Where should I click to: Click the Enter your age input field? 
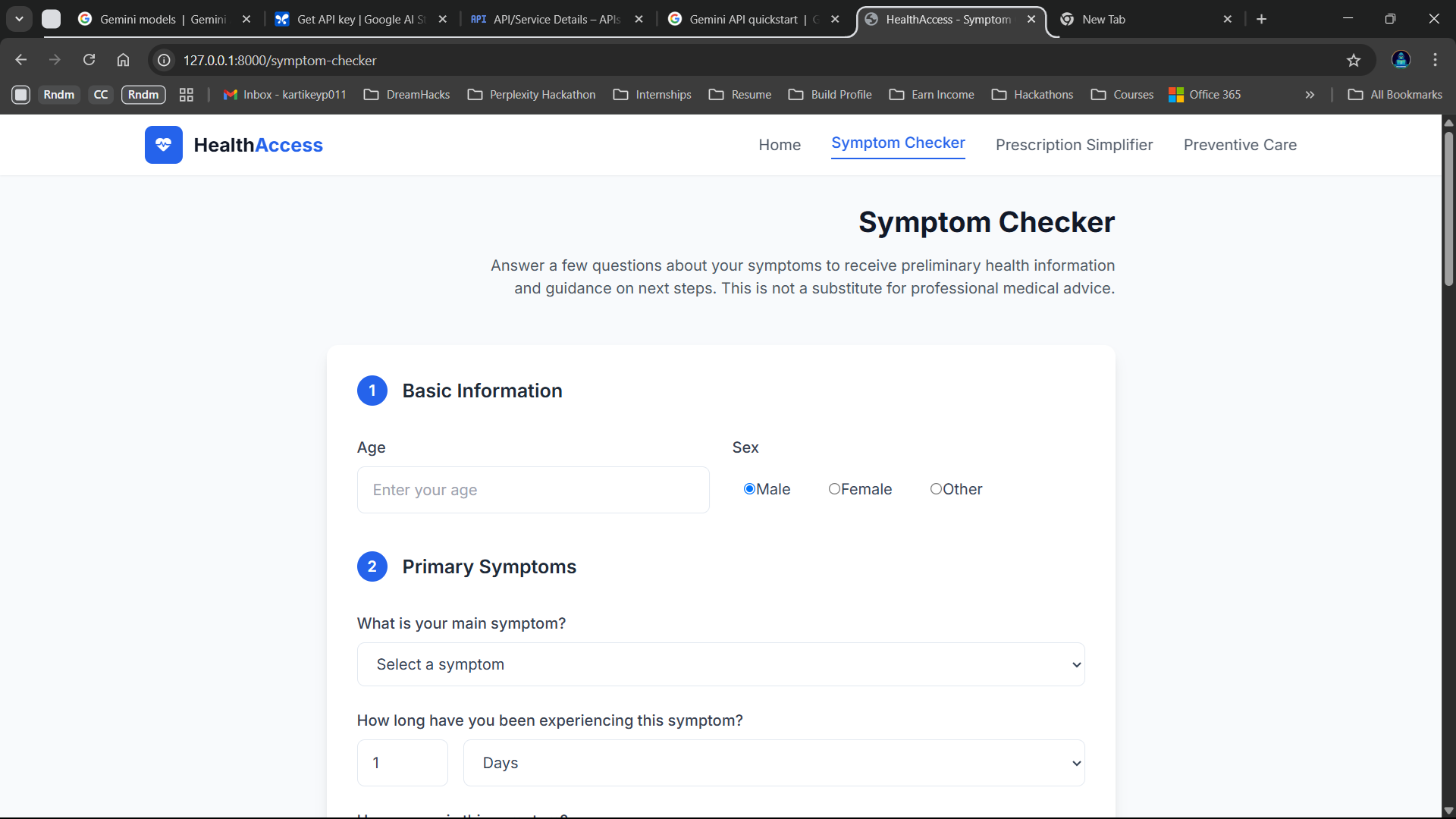532,490
